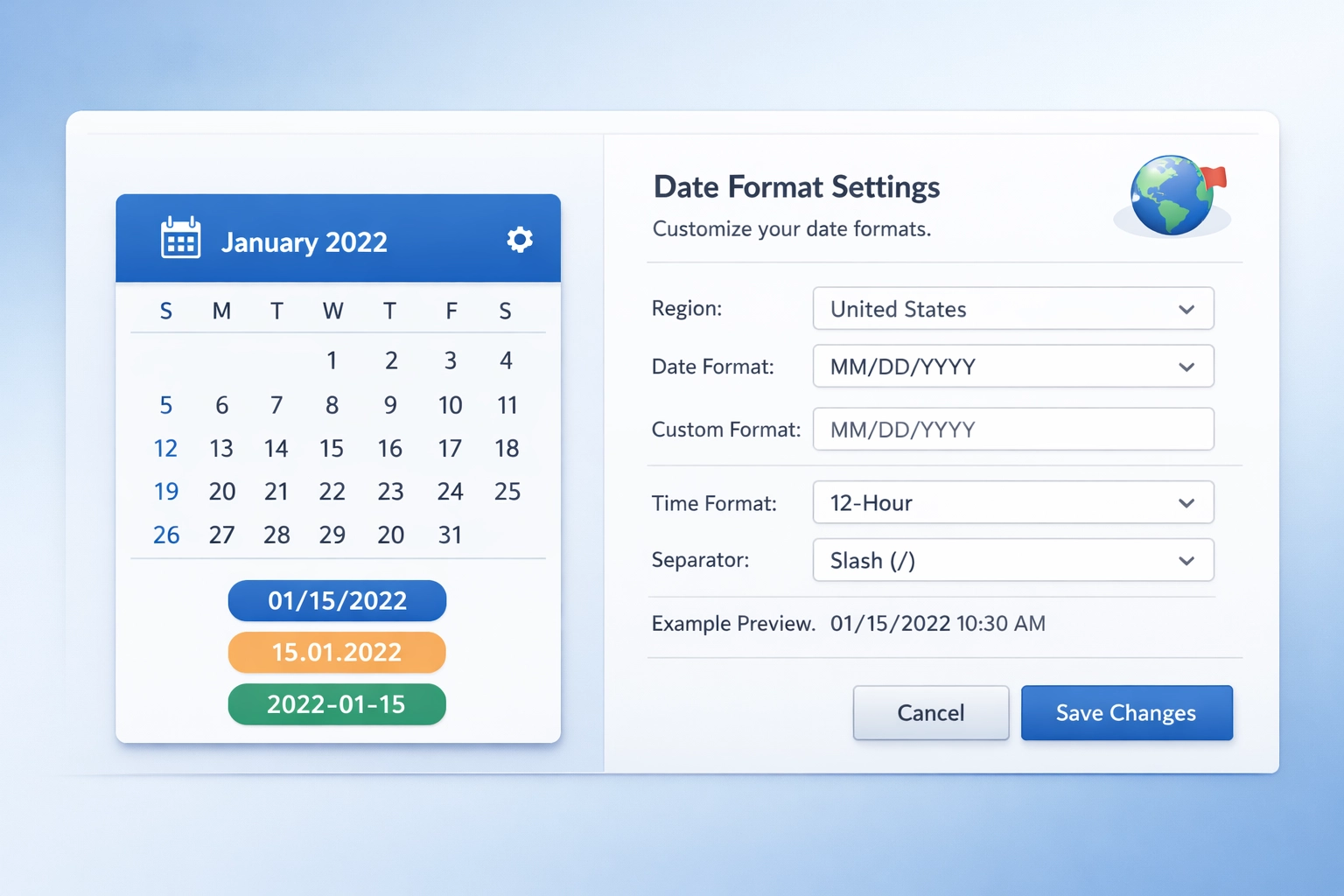
Task: Click the blue 01/15/2022 format pill
Action: 337,600
